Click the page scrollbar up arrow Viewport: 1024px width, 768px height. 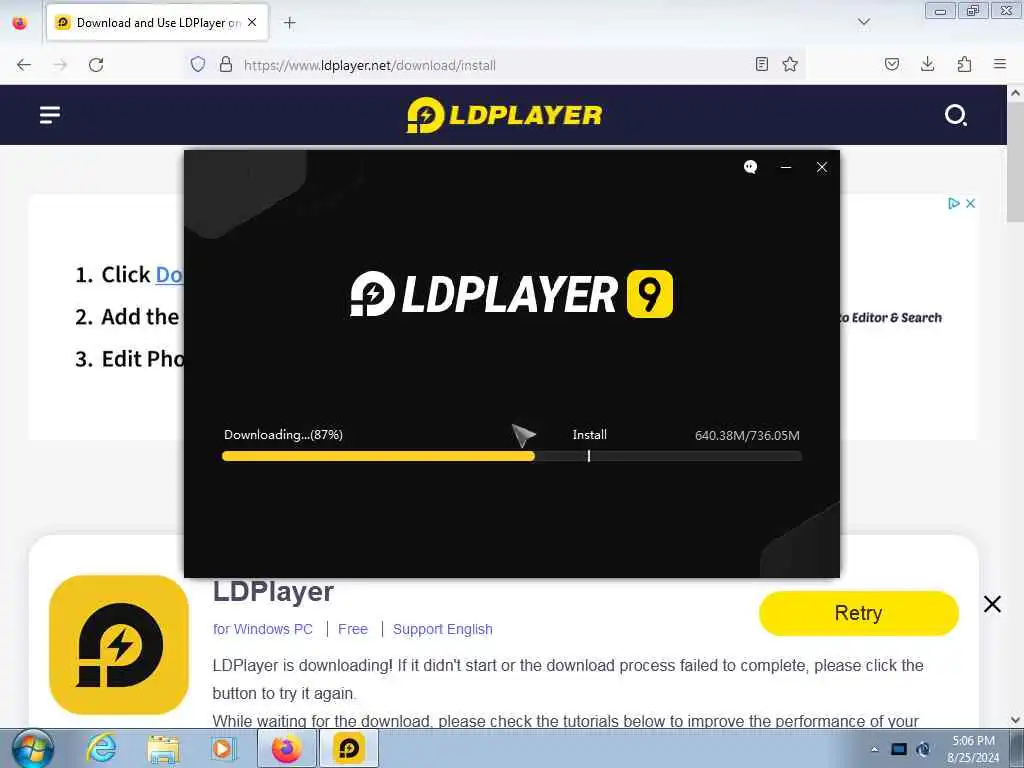(x=1016, y=93)
